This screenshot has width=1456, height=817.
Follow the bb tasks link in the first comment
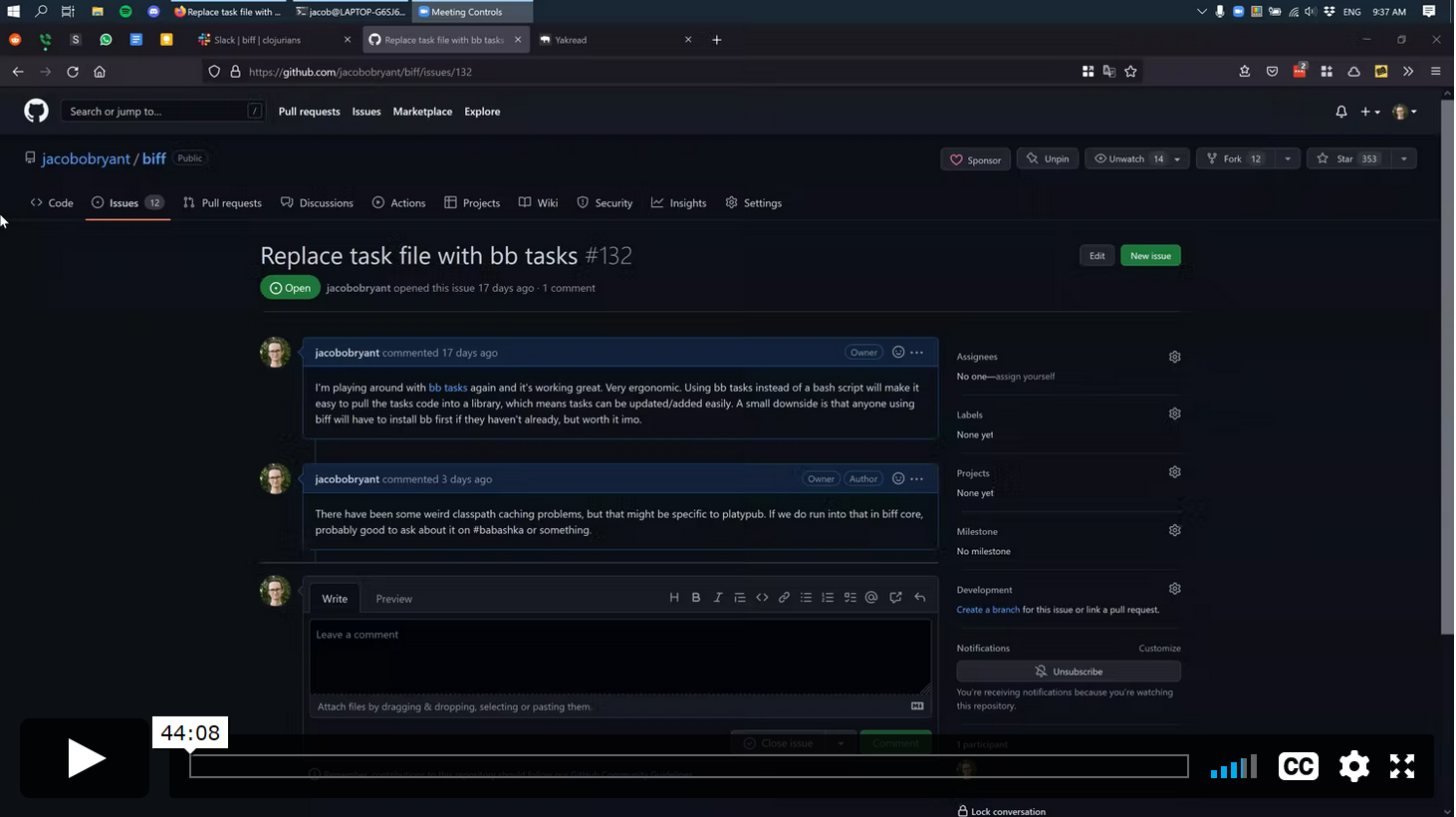[447, 388]
